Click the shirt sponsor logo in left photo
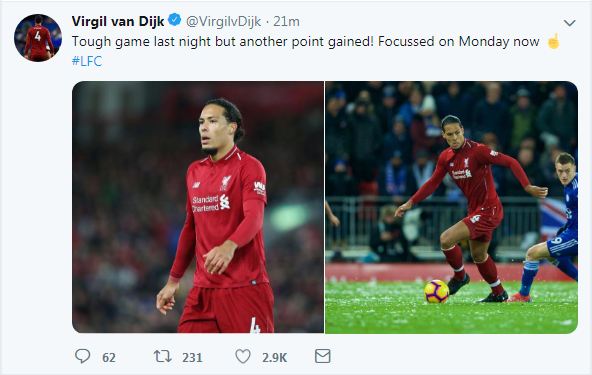592x375 pixels. [211, 204]
